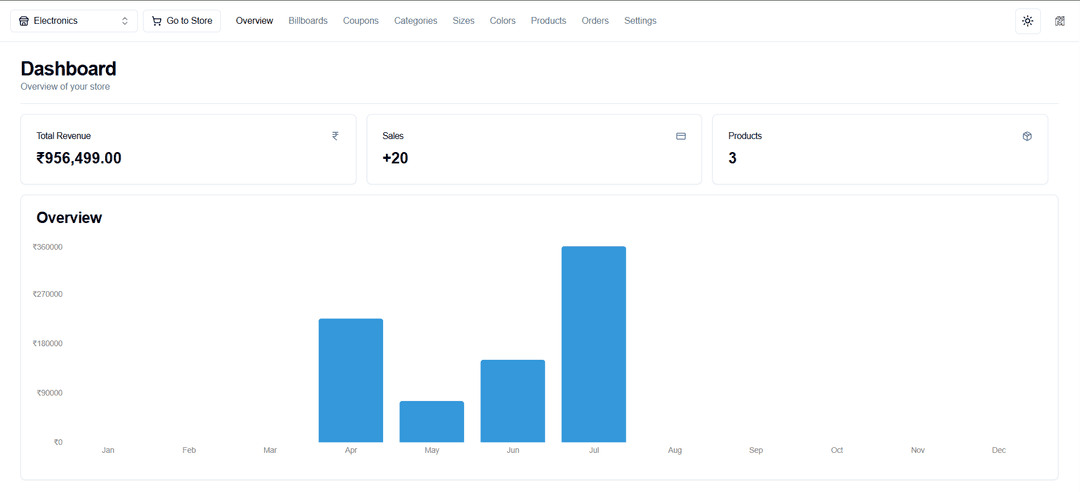1080x492 pixels.
Task: Navigate to the Sizes page
Action: click(x=463, y=21)
